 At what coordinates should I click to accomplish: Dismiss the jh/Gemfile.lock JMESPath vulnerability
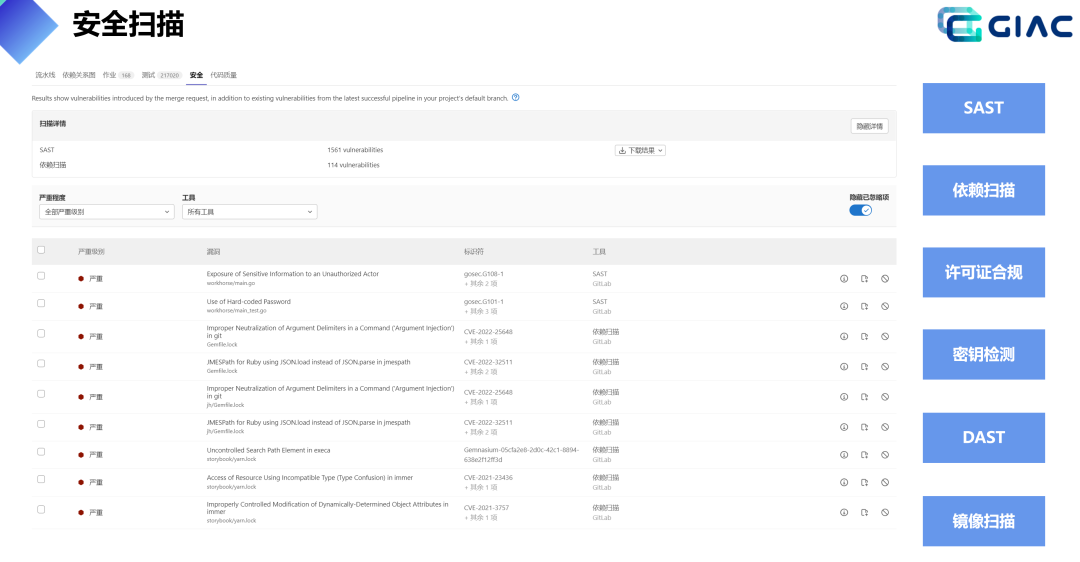tap(885, 428)
